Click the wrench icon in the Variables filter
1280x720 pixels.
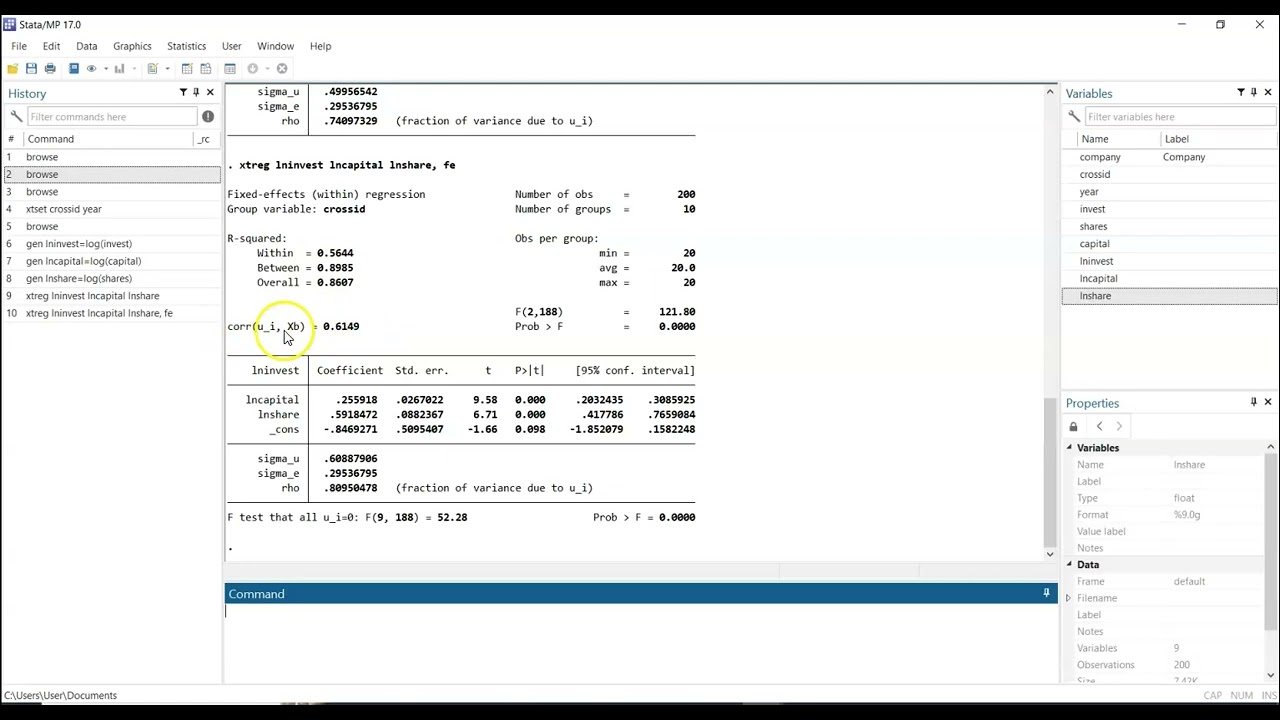[1074, 117]
